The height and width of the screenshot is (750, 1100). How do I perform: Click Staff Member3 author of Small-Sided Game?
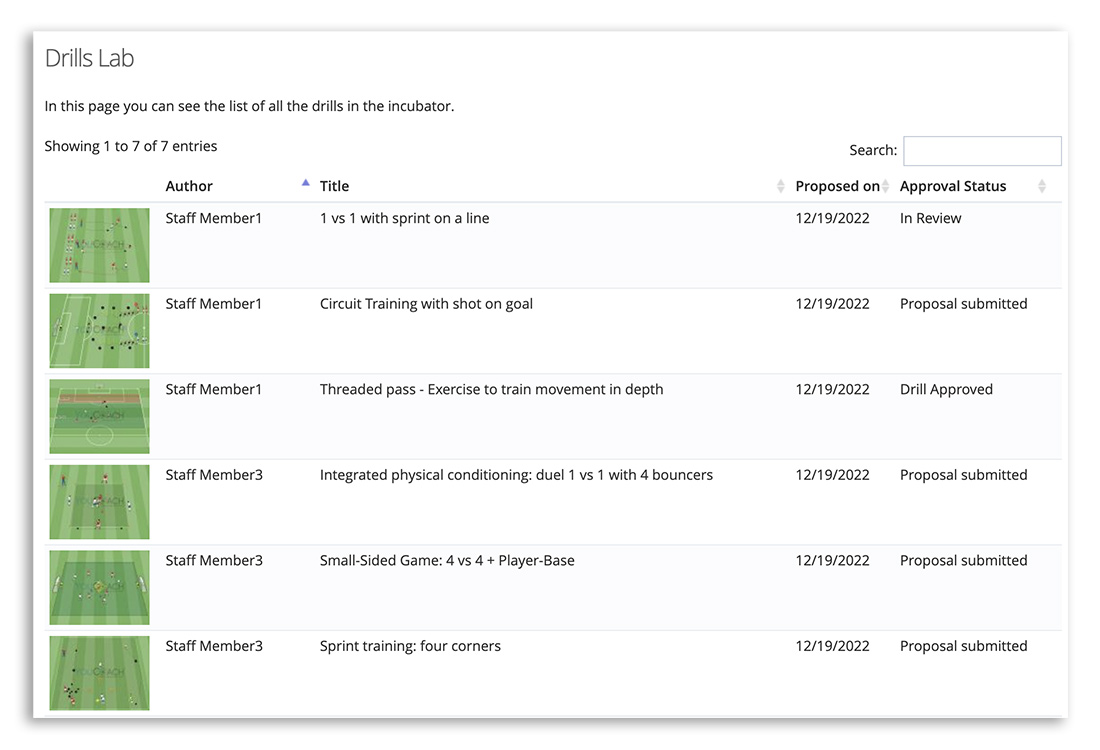[x=214, y=561]
